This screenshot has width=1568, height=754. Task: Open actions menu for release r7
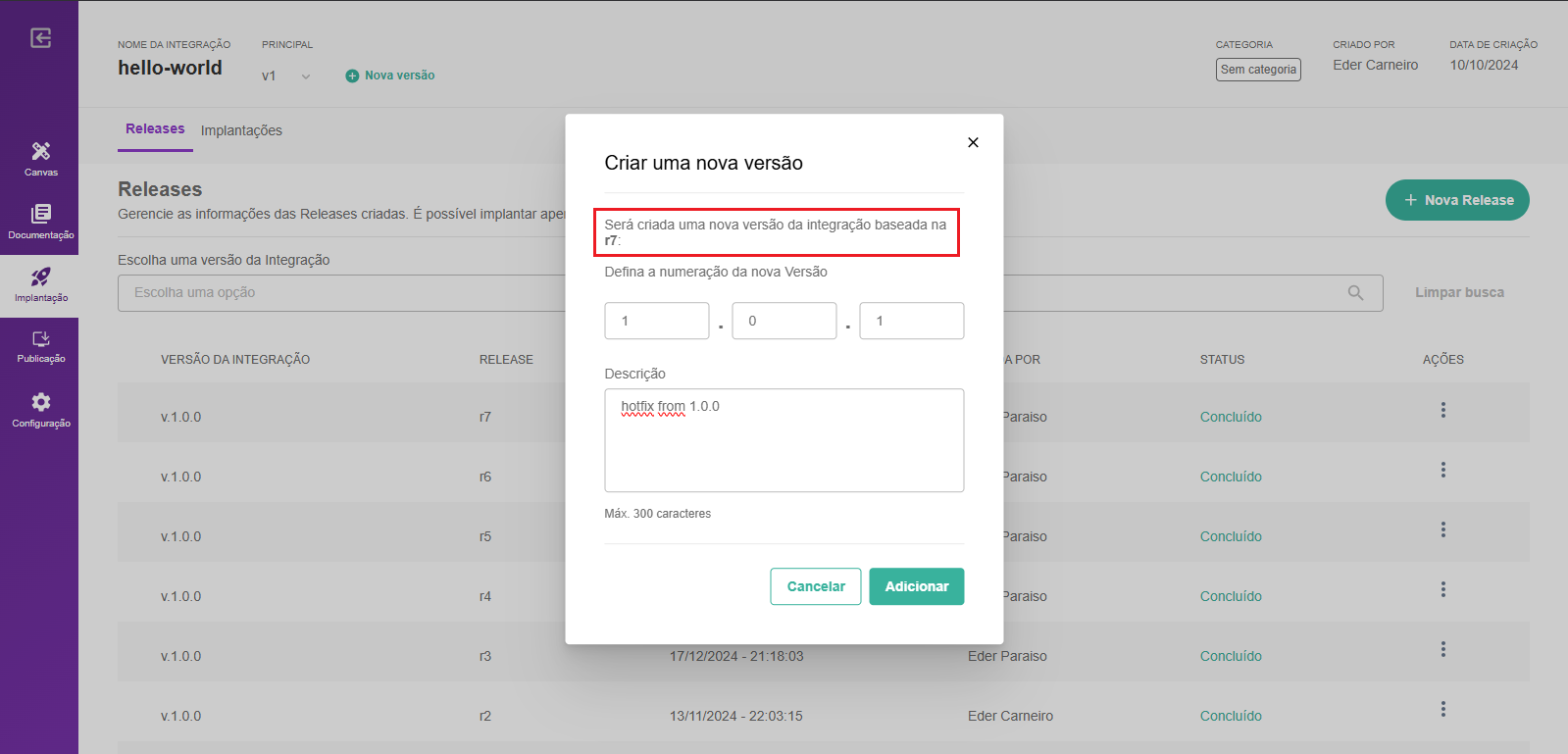click(x=1442, y=411)
